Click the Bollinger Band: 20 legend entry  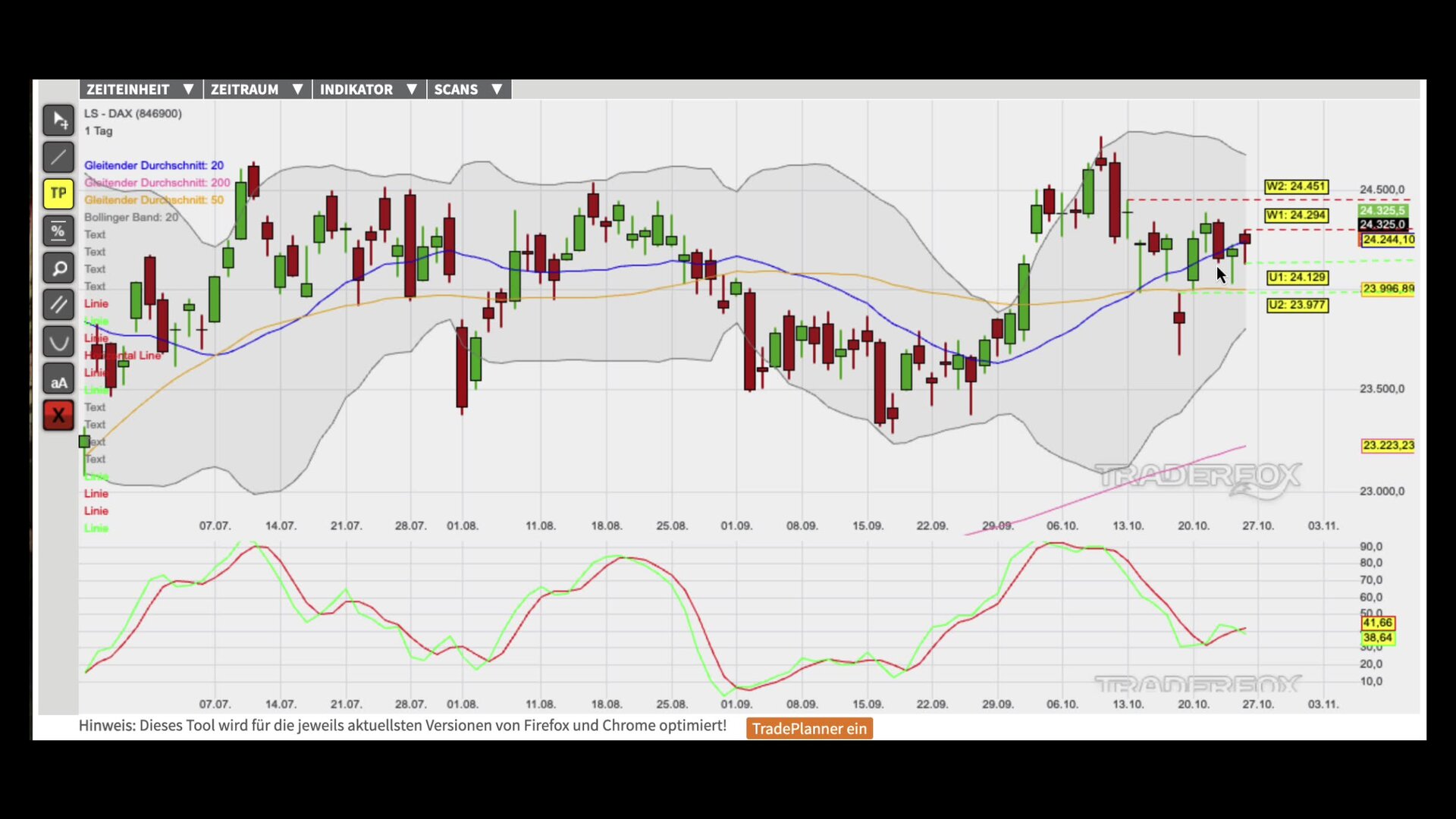coord(131,218)
